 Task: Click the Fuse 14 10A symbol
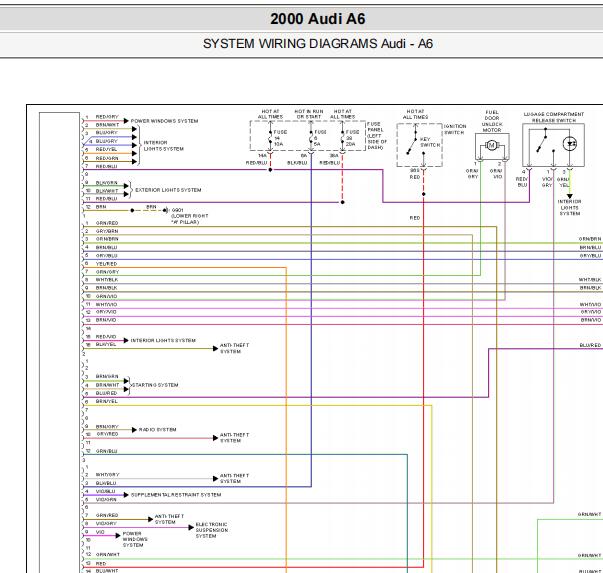click(x=270, y=138)
